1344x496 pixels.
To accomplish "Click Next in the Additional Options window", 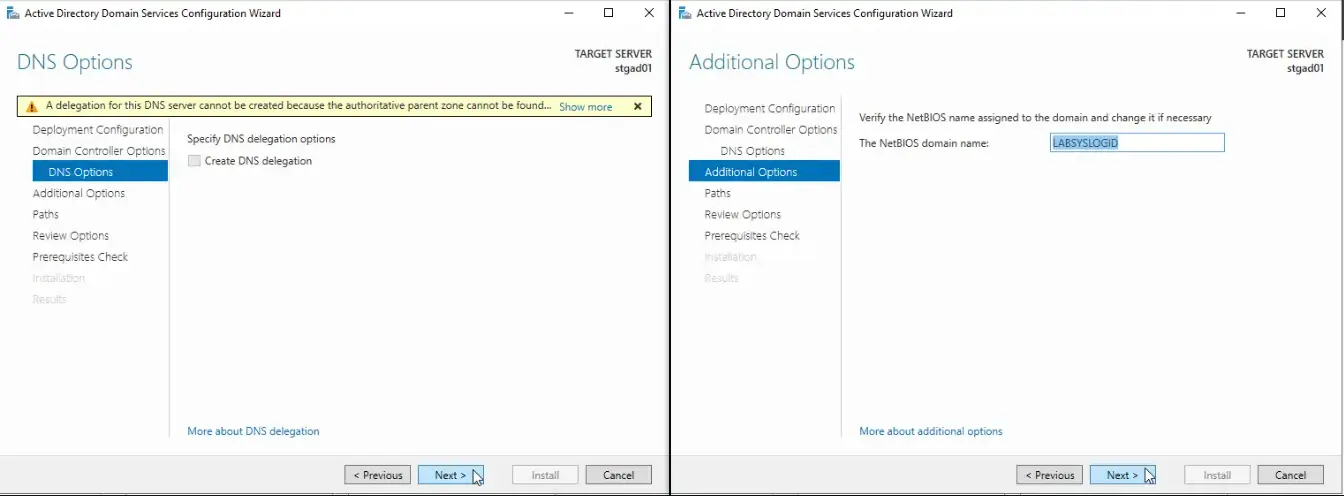I will (x=1123, y=475).
